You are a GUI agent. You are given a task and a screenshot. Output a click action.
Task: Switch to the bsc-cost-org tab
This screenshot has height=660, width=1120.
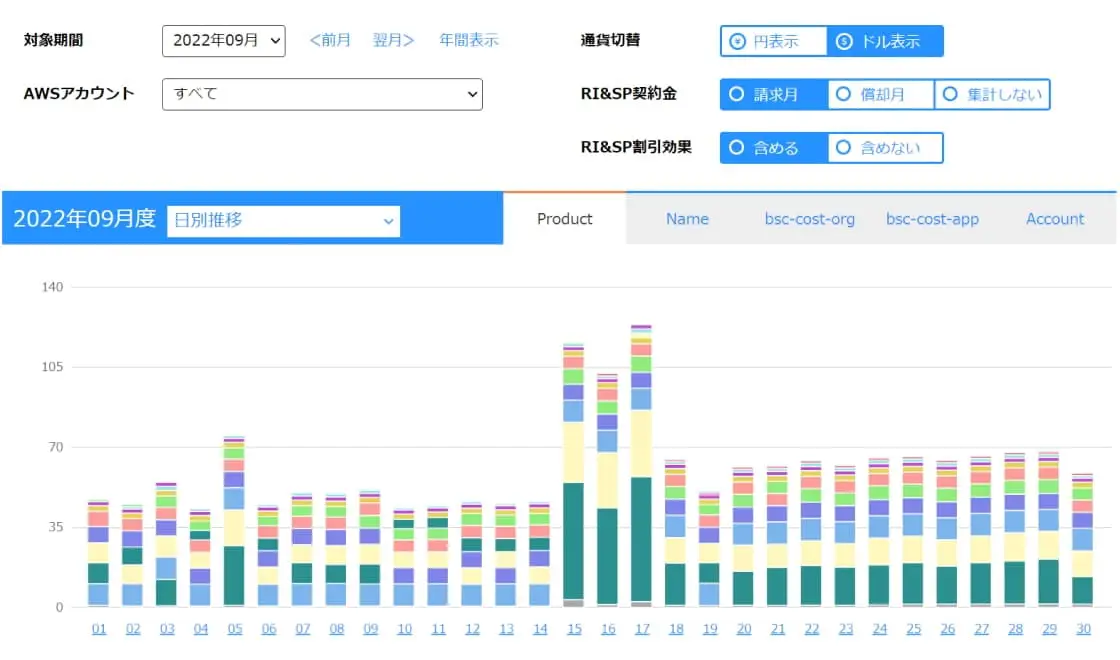point(809,219)
